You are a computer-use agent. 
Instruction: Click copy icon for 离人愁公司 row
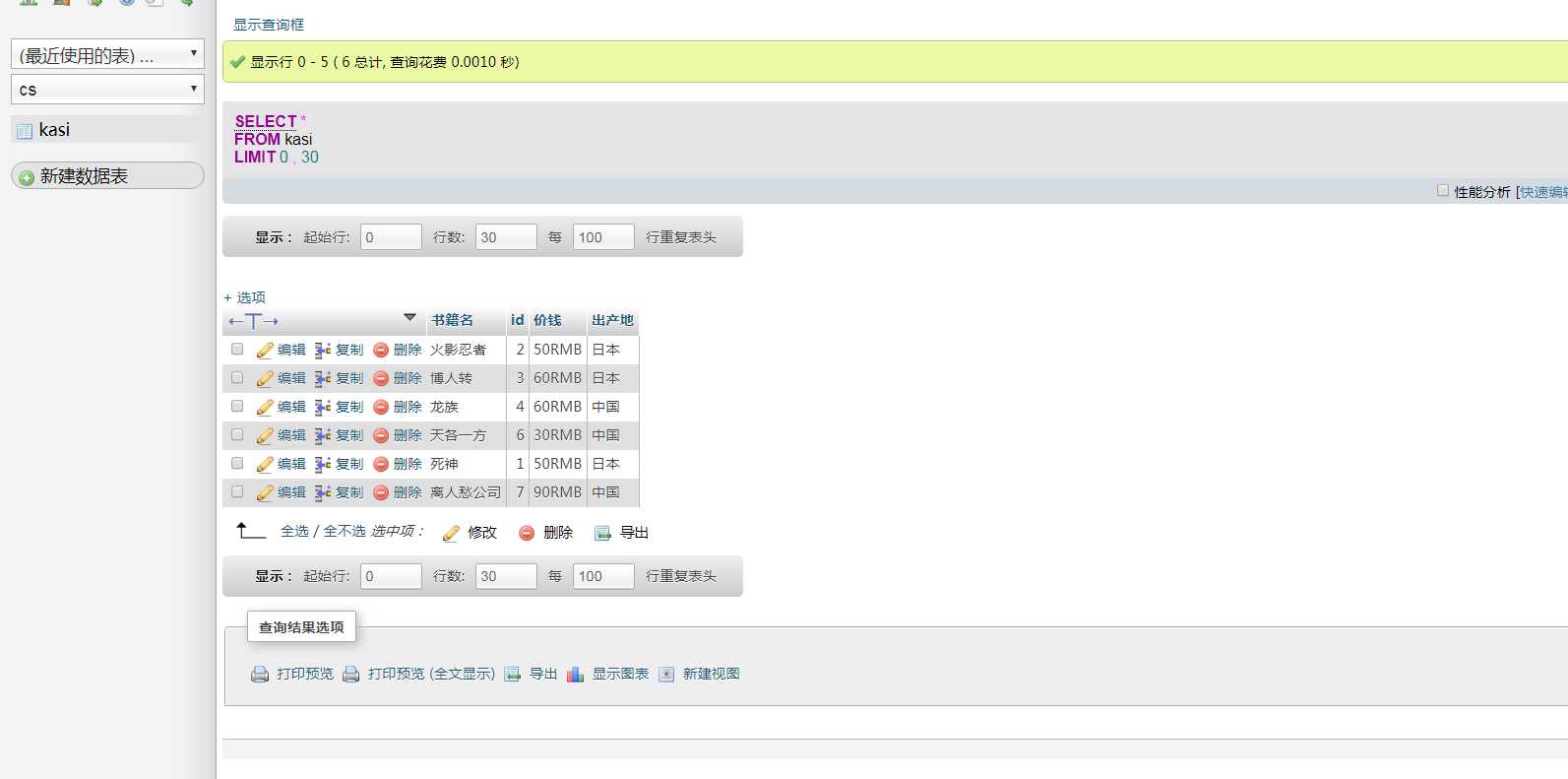tap(323, 492)
